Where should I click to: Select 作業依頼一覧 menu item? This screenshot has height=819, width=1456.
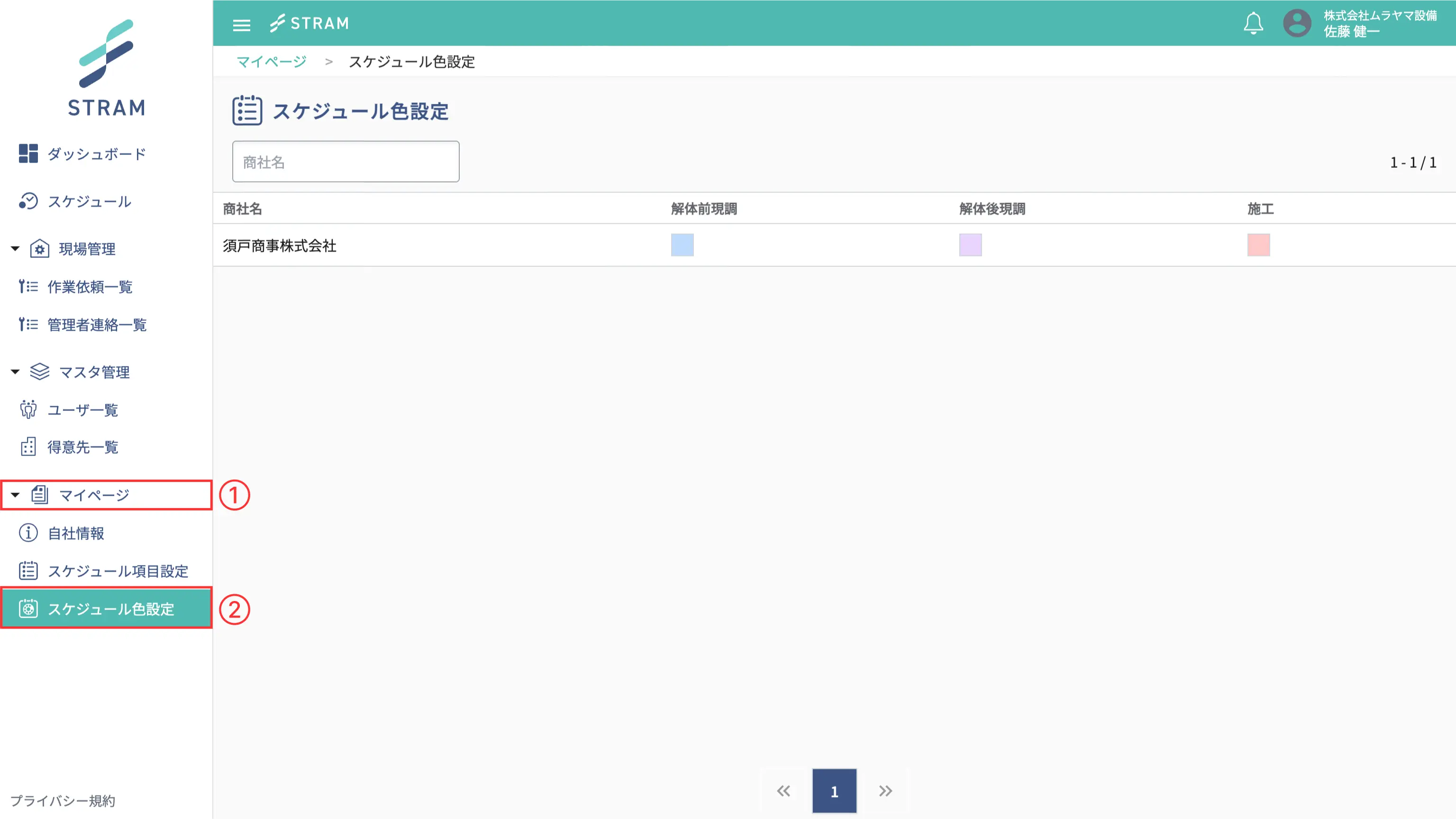pyautogui.click(x=89, y=287)
